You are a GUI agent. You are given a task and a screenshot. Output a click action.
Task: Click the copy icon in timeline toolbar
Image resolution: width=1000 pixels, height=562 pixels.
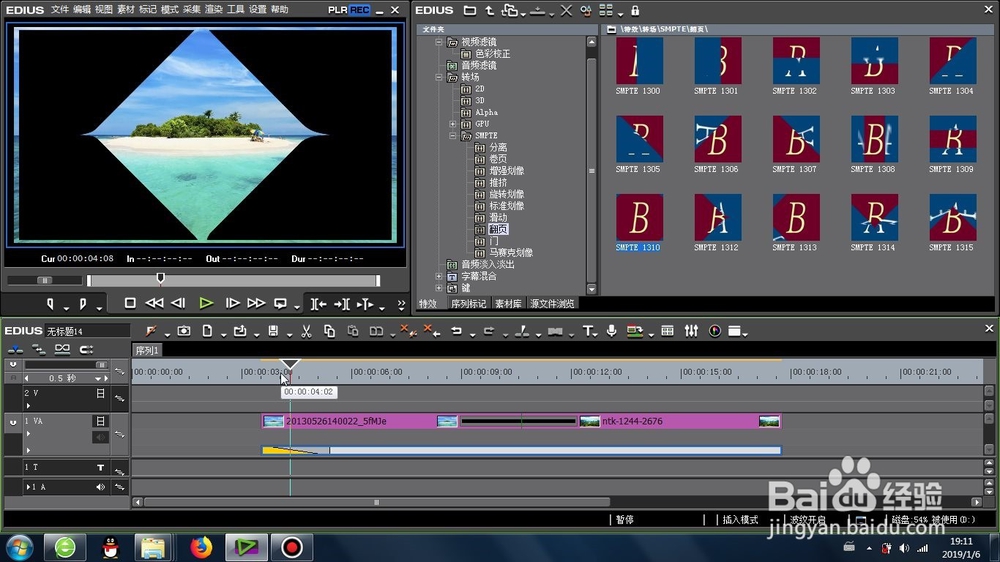[x=329, y=331]
